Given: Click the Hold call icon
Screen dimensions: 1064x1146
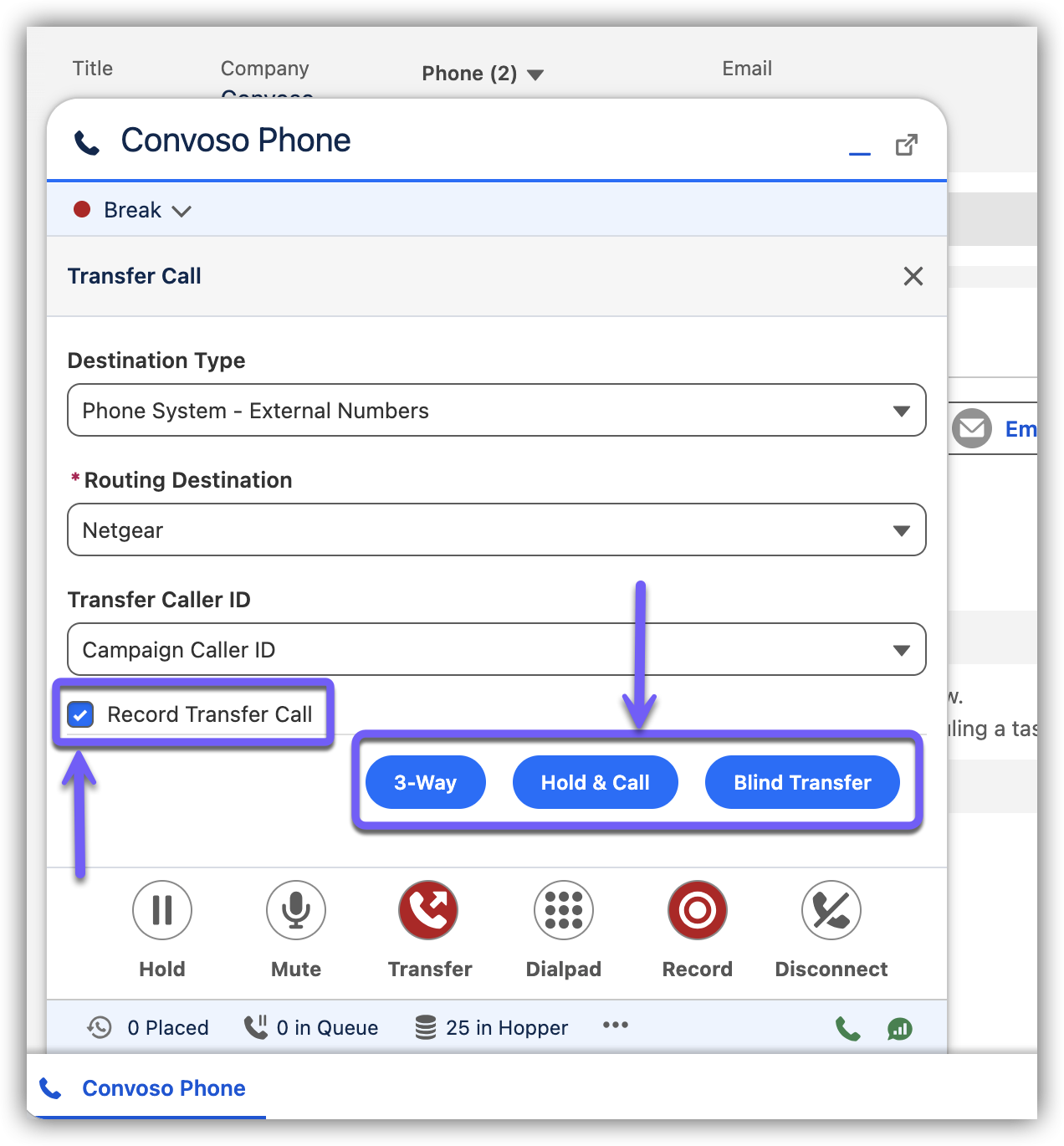Looking at the screenshot, I should pos(162,910).
